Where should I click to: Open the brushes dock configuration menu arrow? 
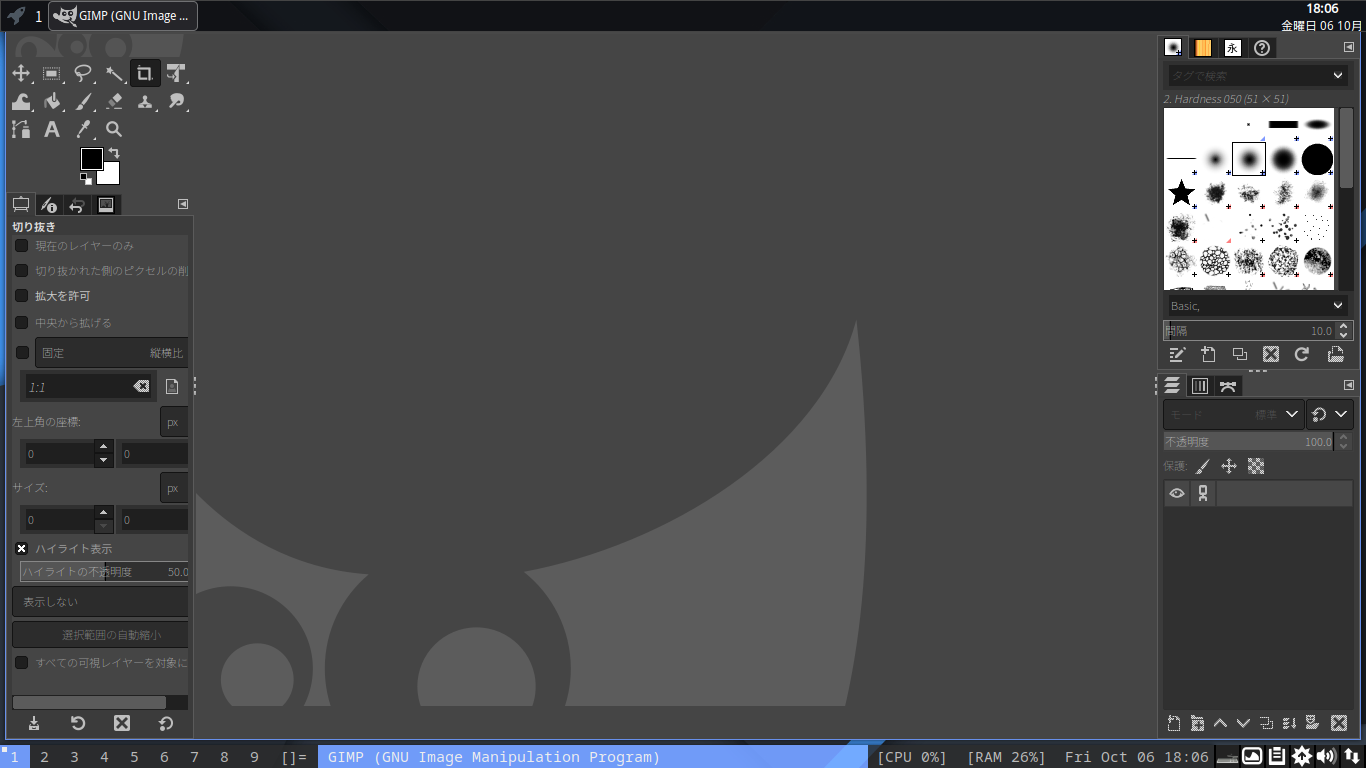coord(1349,47)
